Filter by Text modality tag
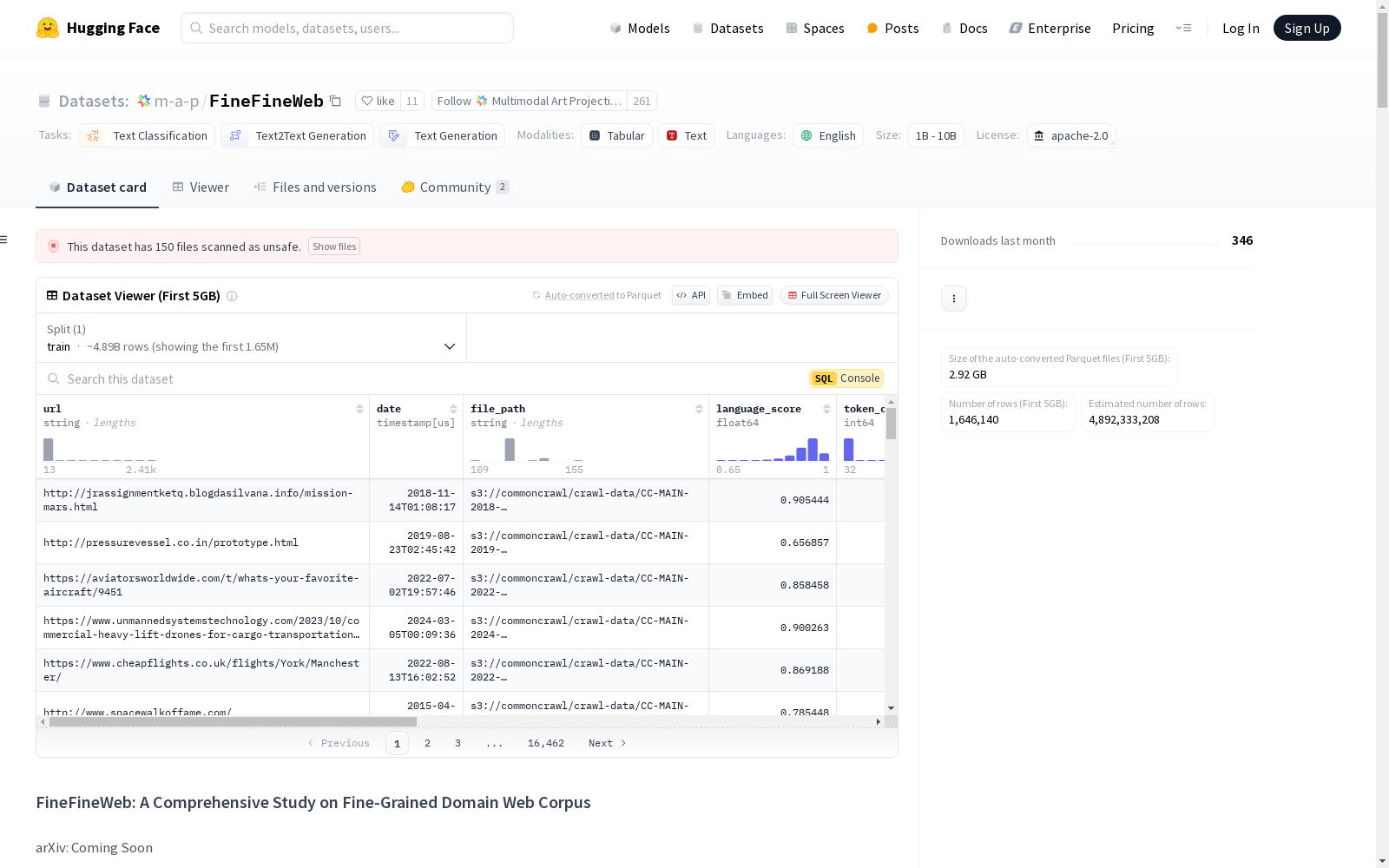This screenshot has width=1389, height=868. pos(686,135)
